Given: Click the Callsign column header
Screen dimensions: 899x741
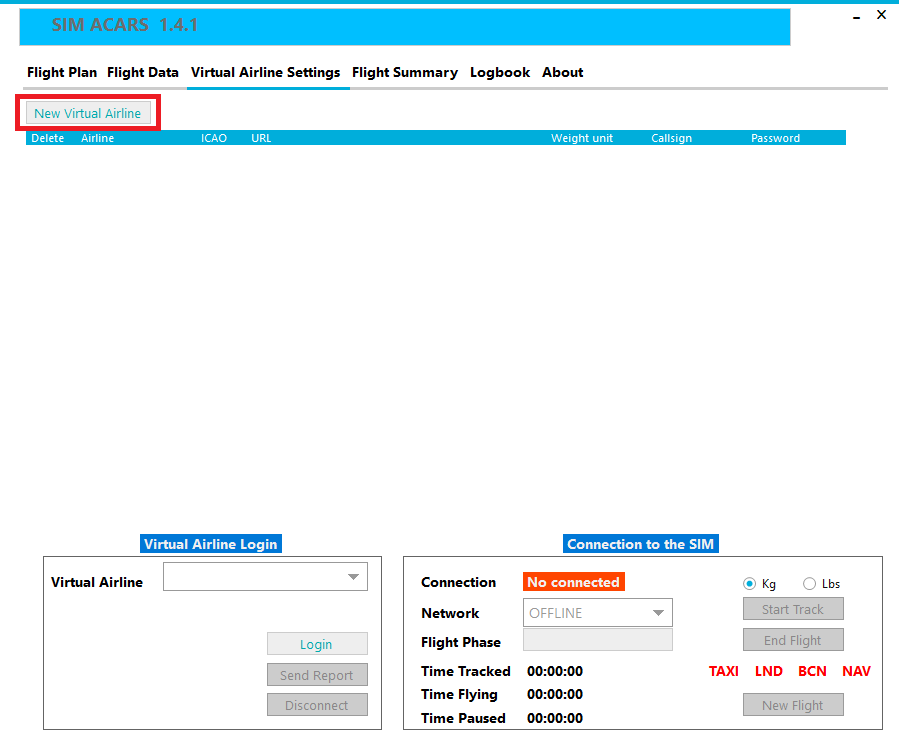Looking at the screenshot, I should (671, 138).
